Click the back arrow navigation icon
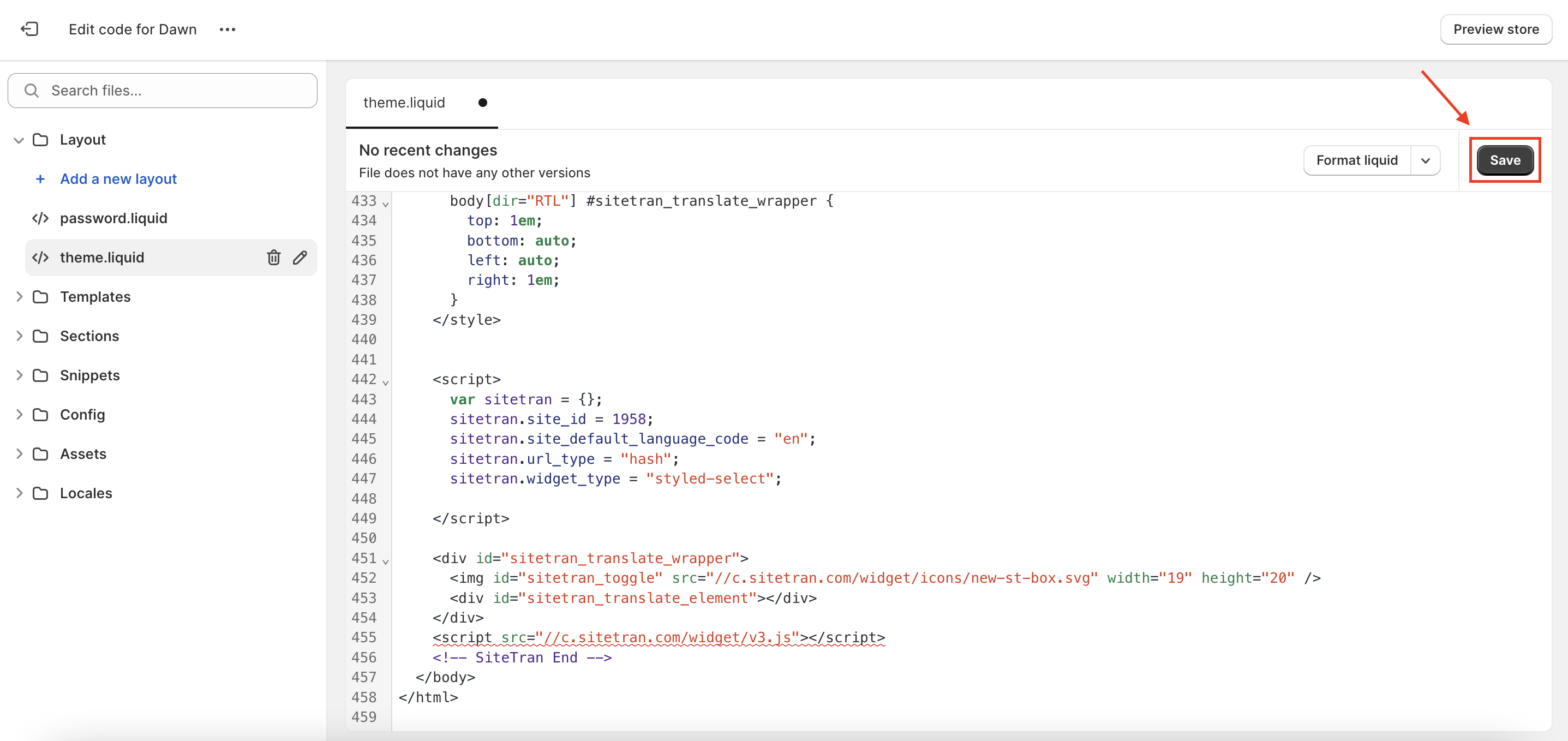The width and height of the screenshot is (1568, 741). pyautogui.click(x=29, y=28)
